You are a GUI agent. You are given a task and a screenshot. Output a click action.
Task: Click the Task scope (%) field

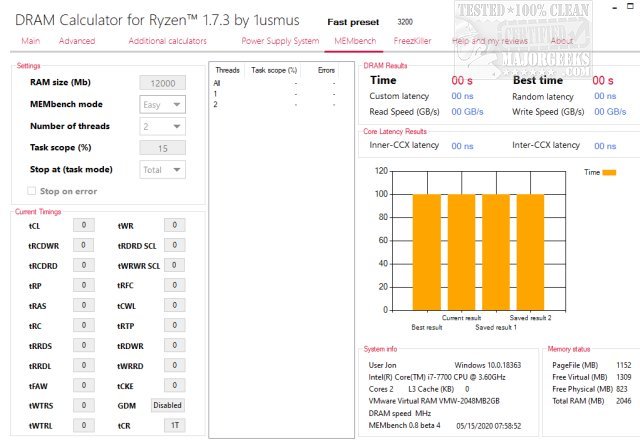[162, 148]
